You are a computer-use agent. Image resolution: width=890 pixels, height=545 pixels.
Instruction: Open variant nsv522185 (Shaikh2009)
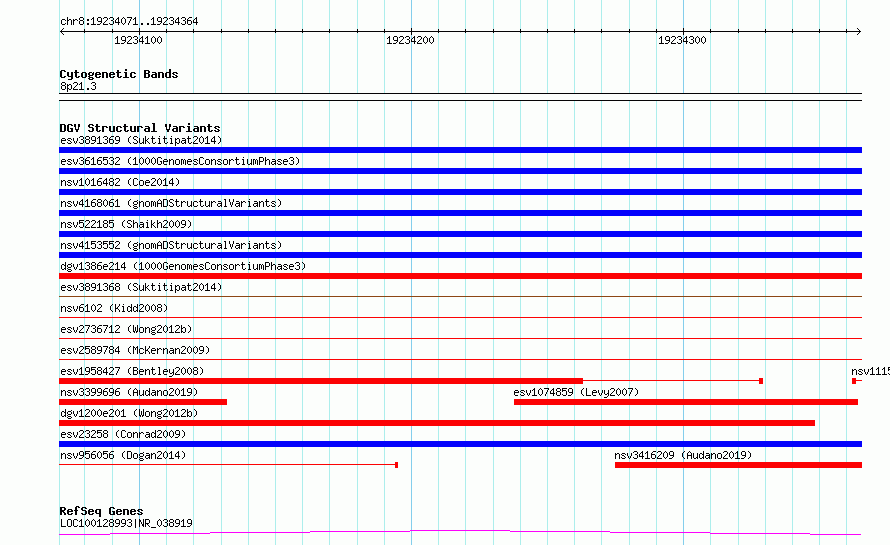click(x=126, y=224)
